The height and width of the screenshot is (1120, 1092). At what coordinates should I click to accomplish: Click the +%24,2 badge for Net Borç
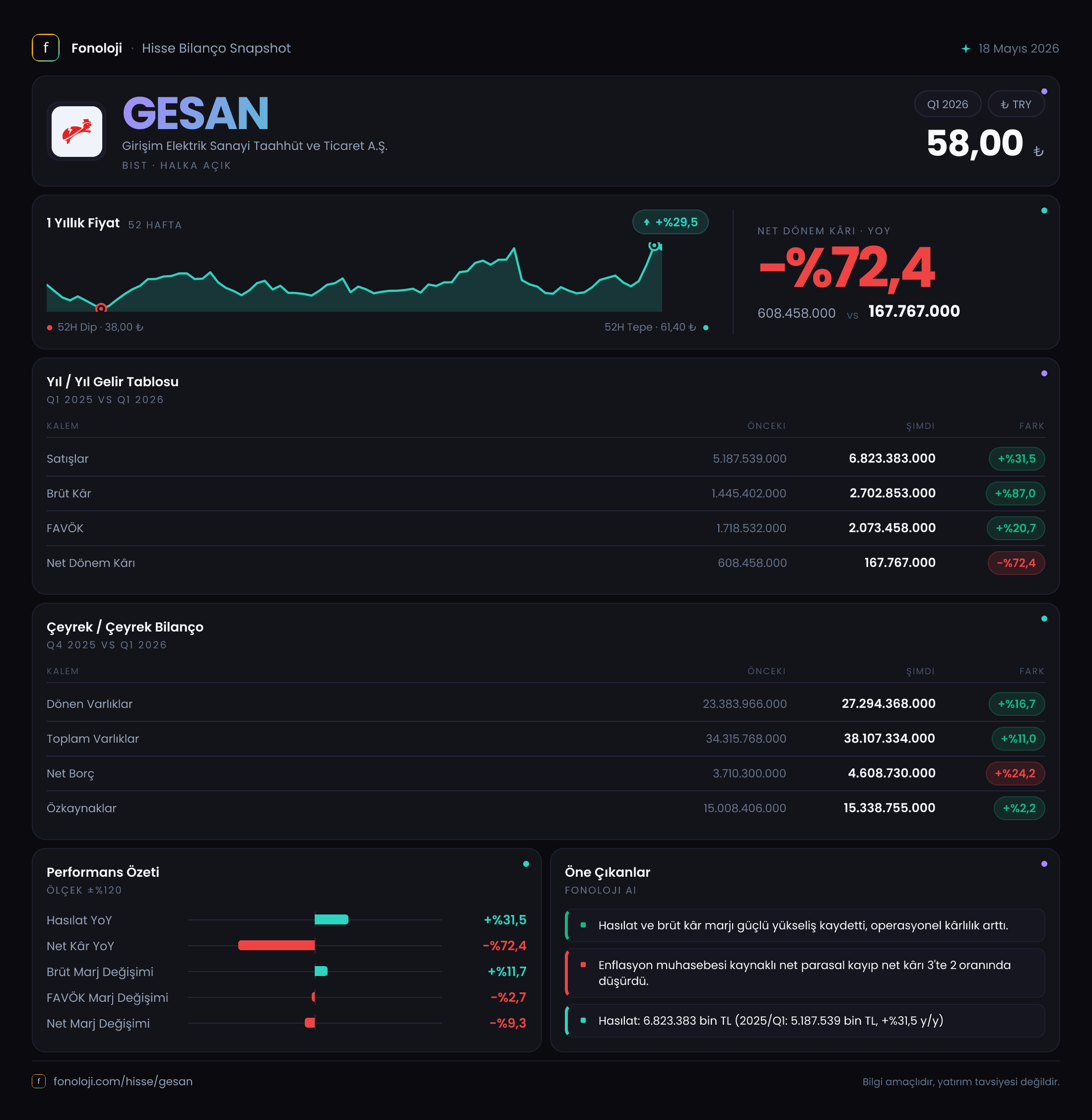pos(1015,773)
